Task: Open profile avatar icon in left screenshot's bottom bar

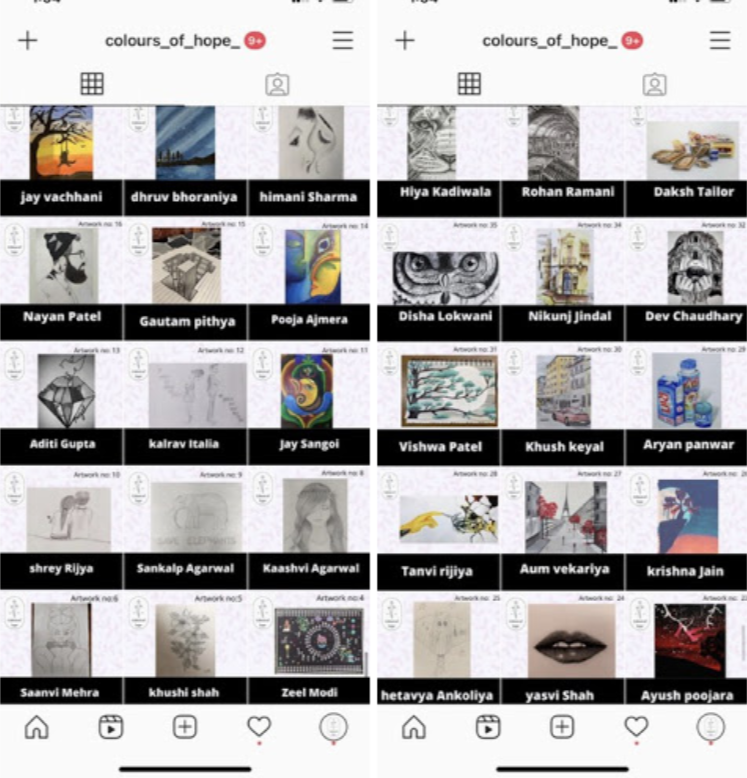Action: click(333, 727)
